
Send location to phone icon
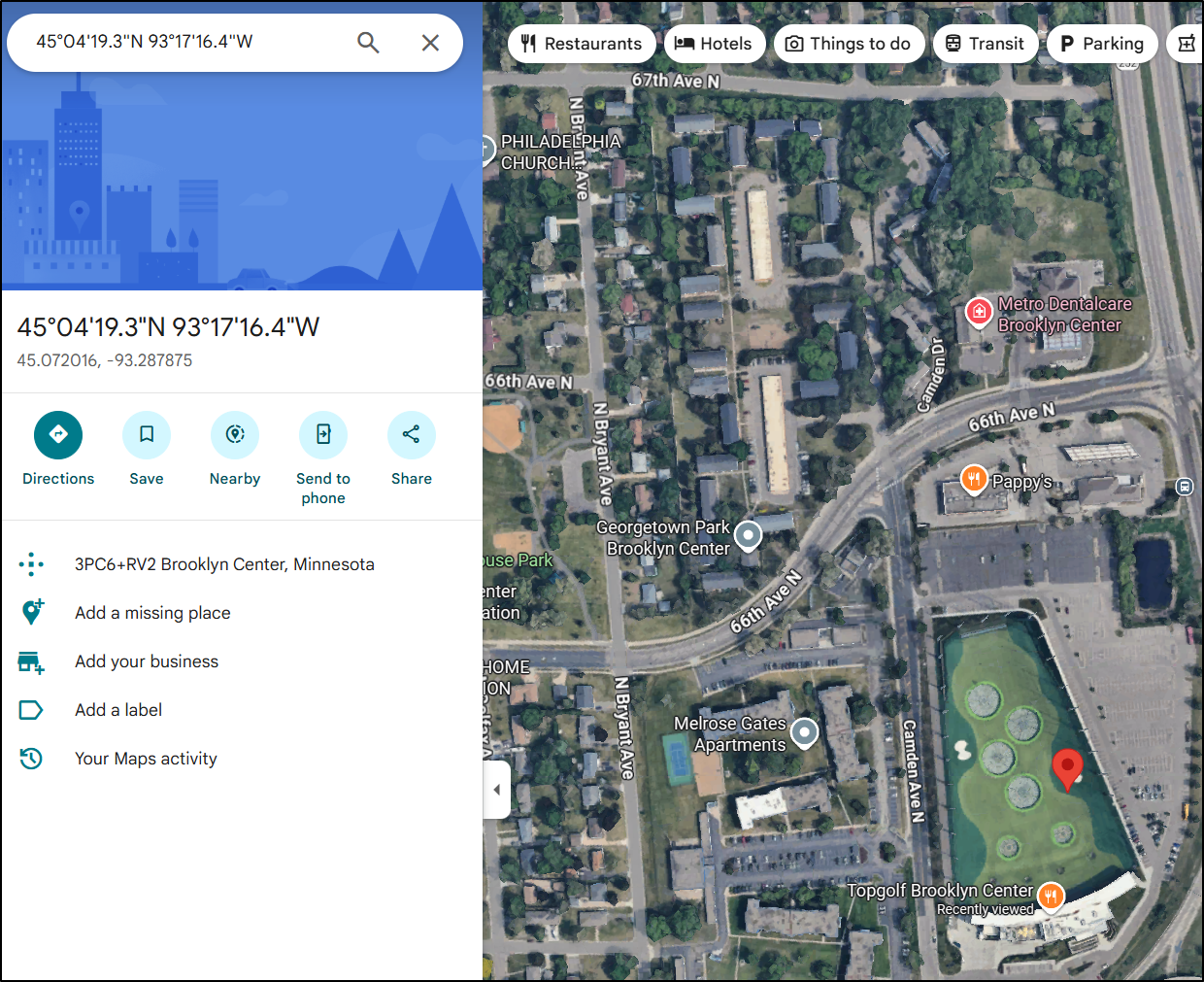click(x=323, y=434)
